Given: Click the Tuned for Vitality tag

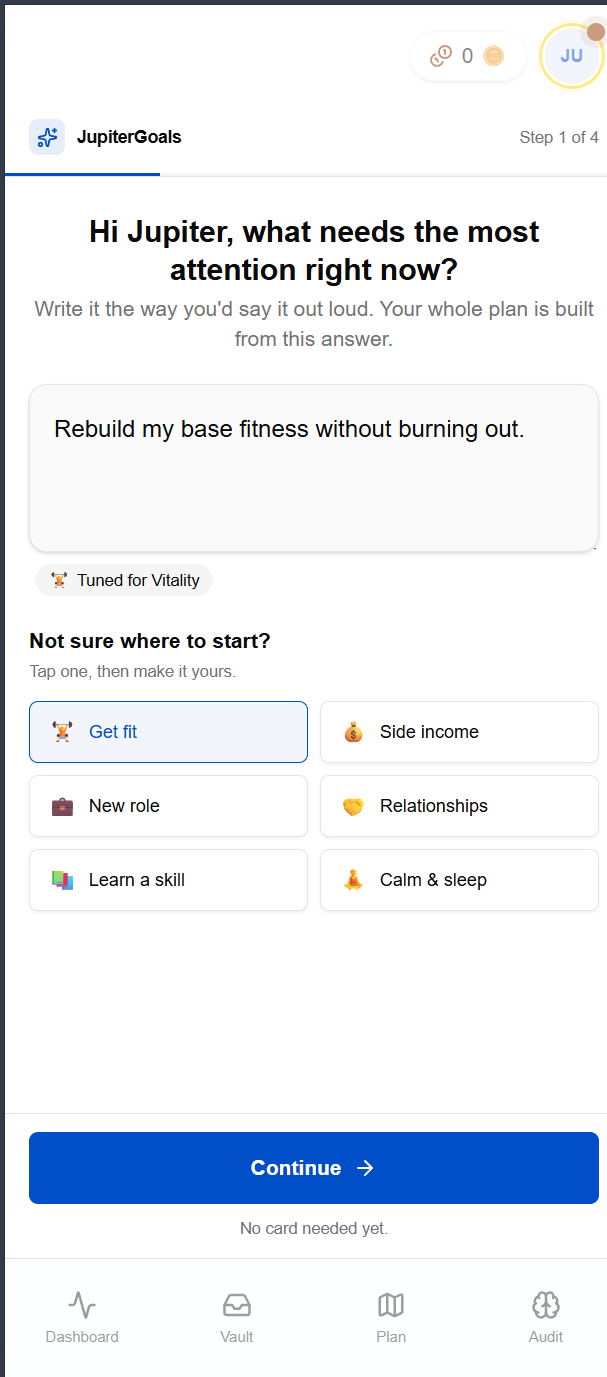Looking at the screenshot, I should [x=124, y=580].
